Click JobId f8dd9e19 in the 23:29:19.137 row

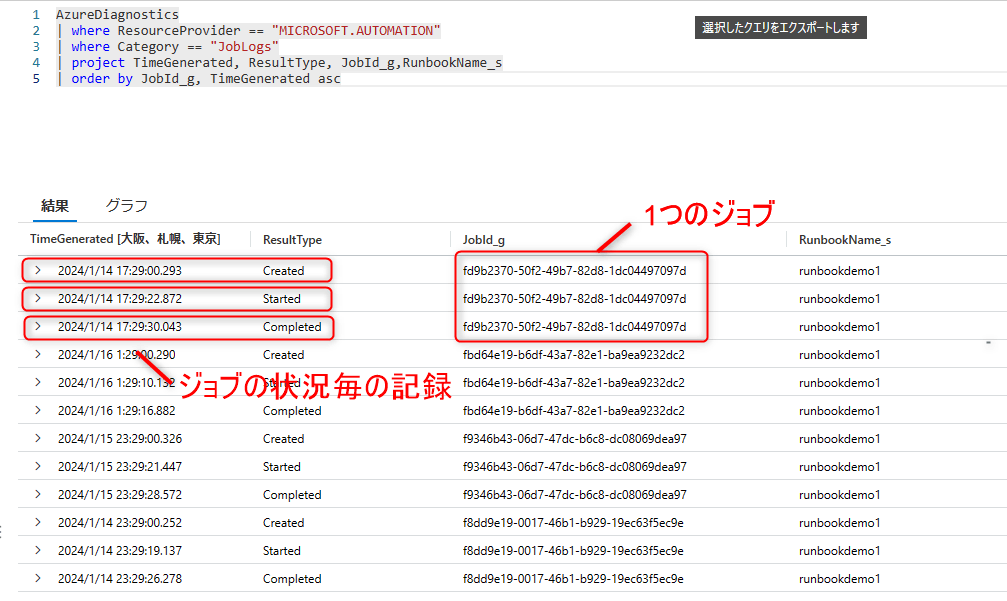pyautogui.click(x=573, y=550)
